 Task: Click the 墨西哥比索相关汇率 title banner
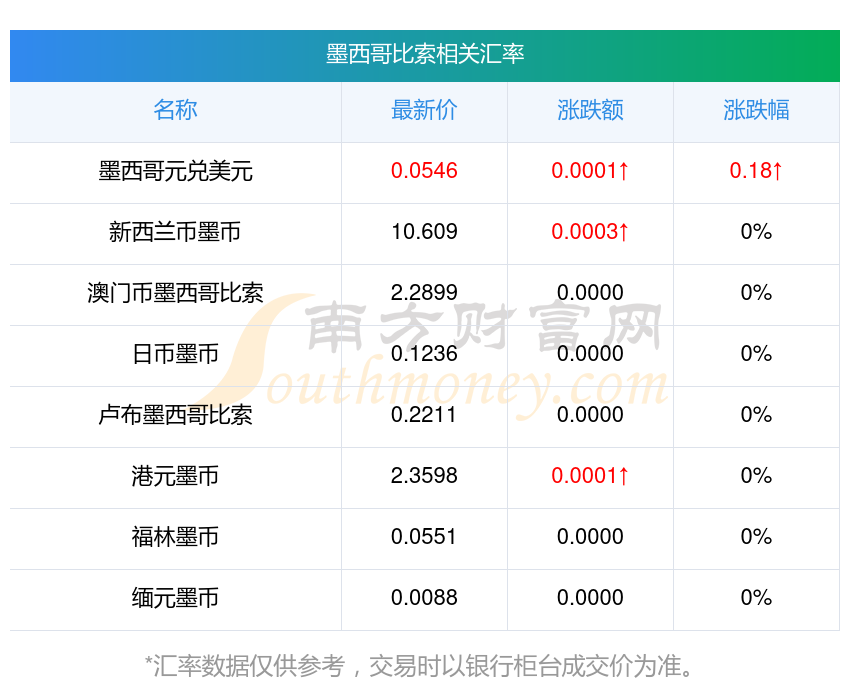pyautogui.click(x=425, y=56)
